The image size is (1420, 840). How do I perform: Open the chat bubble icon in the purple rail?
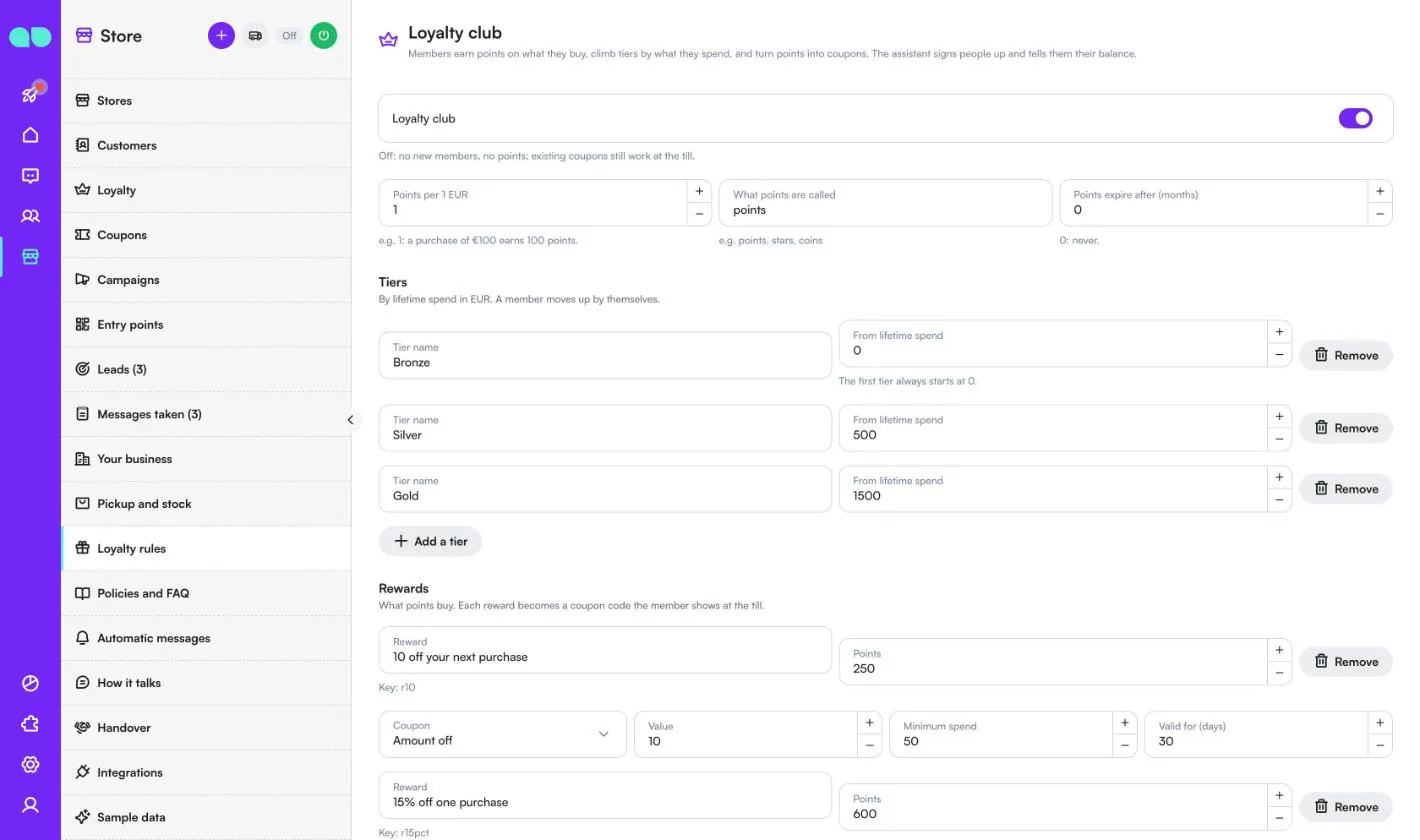30,176
